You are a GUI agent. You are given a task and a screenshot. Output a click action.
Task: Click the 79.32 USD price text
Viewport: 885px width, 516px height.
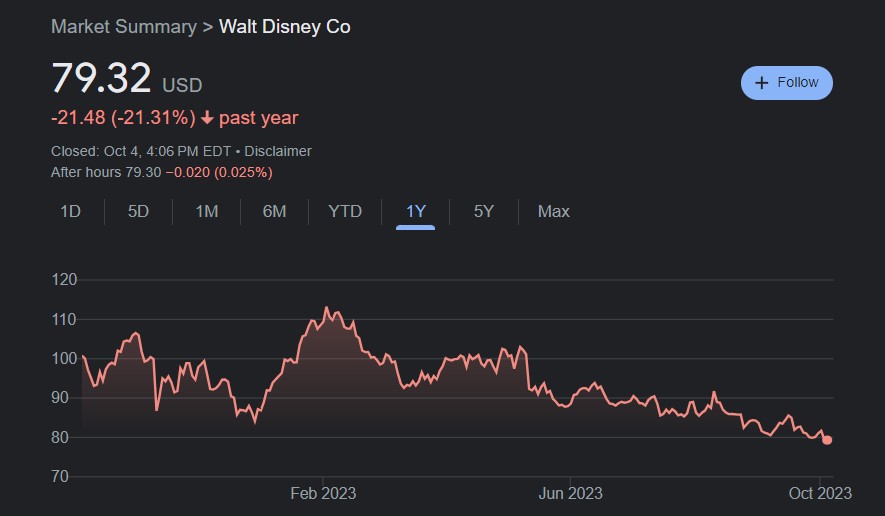coord(126,80)
